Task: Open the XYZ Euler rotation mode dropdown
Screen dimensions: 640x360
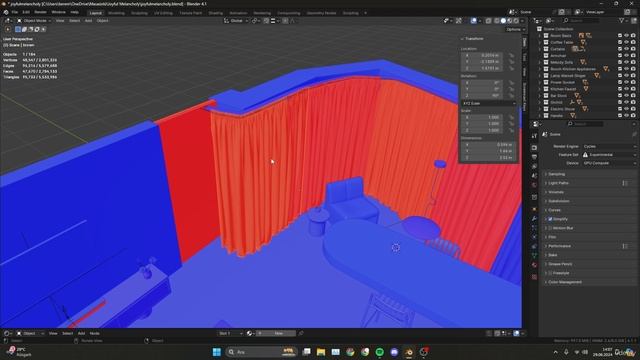Action: (489, 104)
